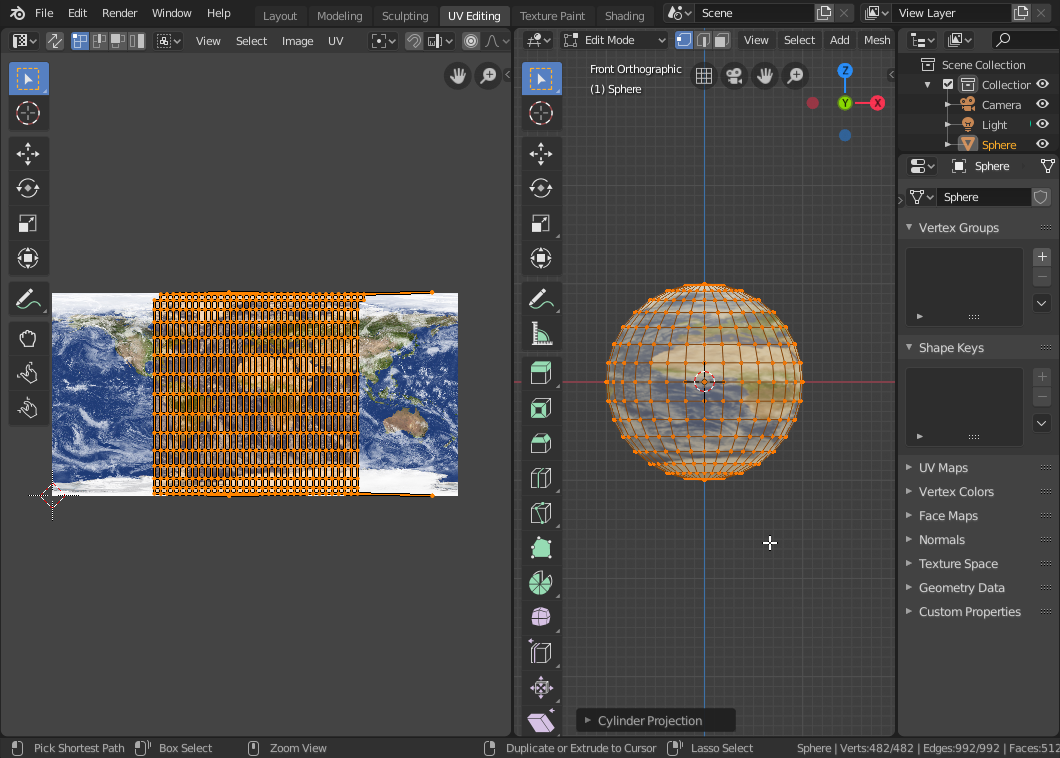Expand the Cylinder Projection operator panel
The width and height of the screenshot is (1060, 758).
[x=650, y=720]
